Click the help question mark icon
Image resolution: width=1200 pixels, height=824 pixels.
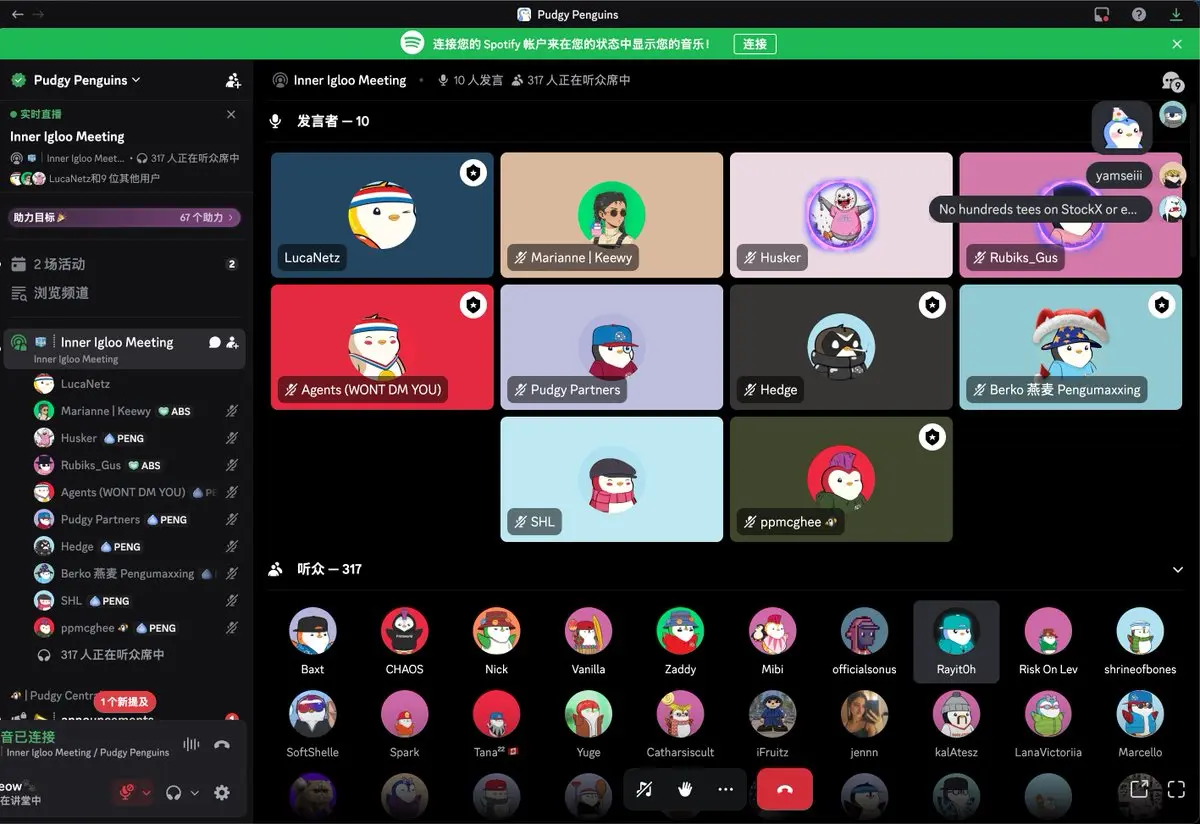coord(1138,14)
